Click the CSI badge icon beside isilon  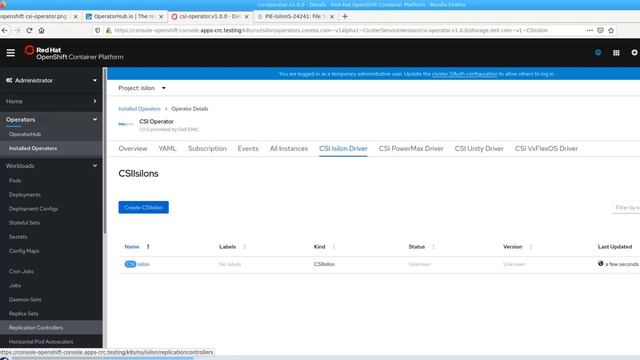130,264
